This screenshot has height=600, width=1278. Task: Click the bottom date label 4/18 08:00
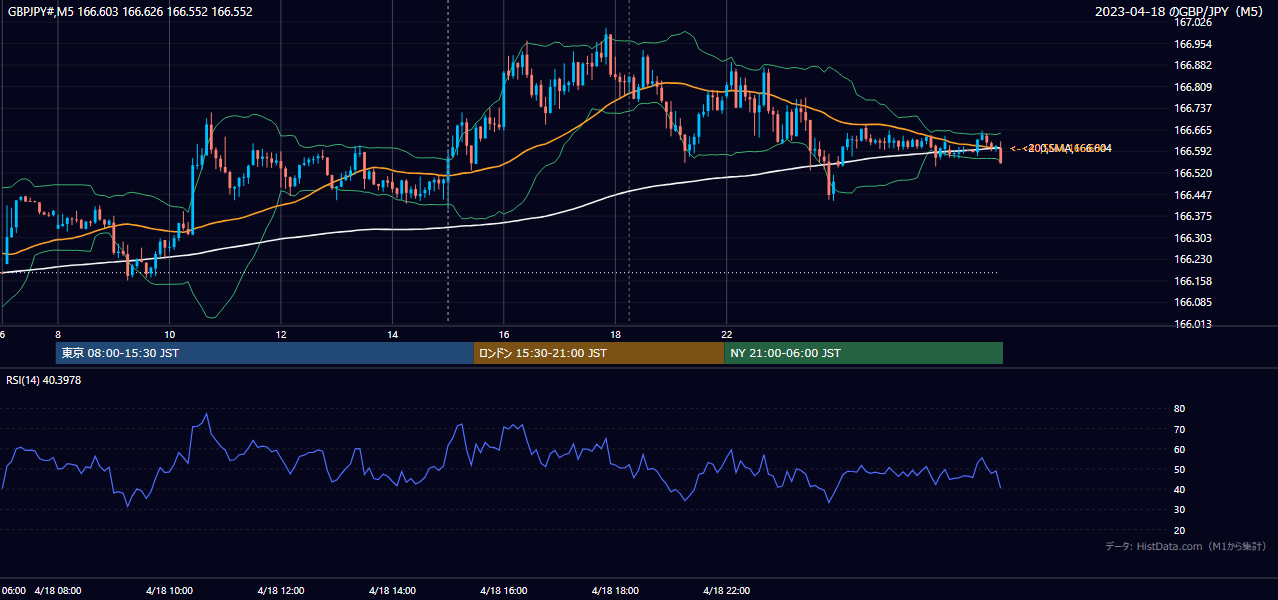57,590
